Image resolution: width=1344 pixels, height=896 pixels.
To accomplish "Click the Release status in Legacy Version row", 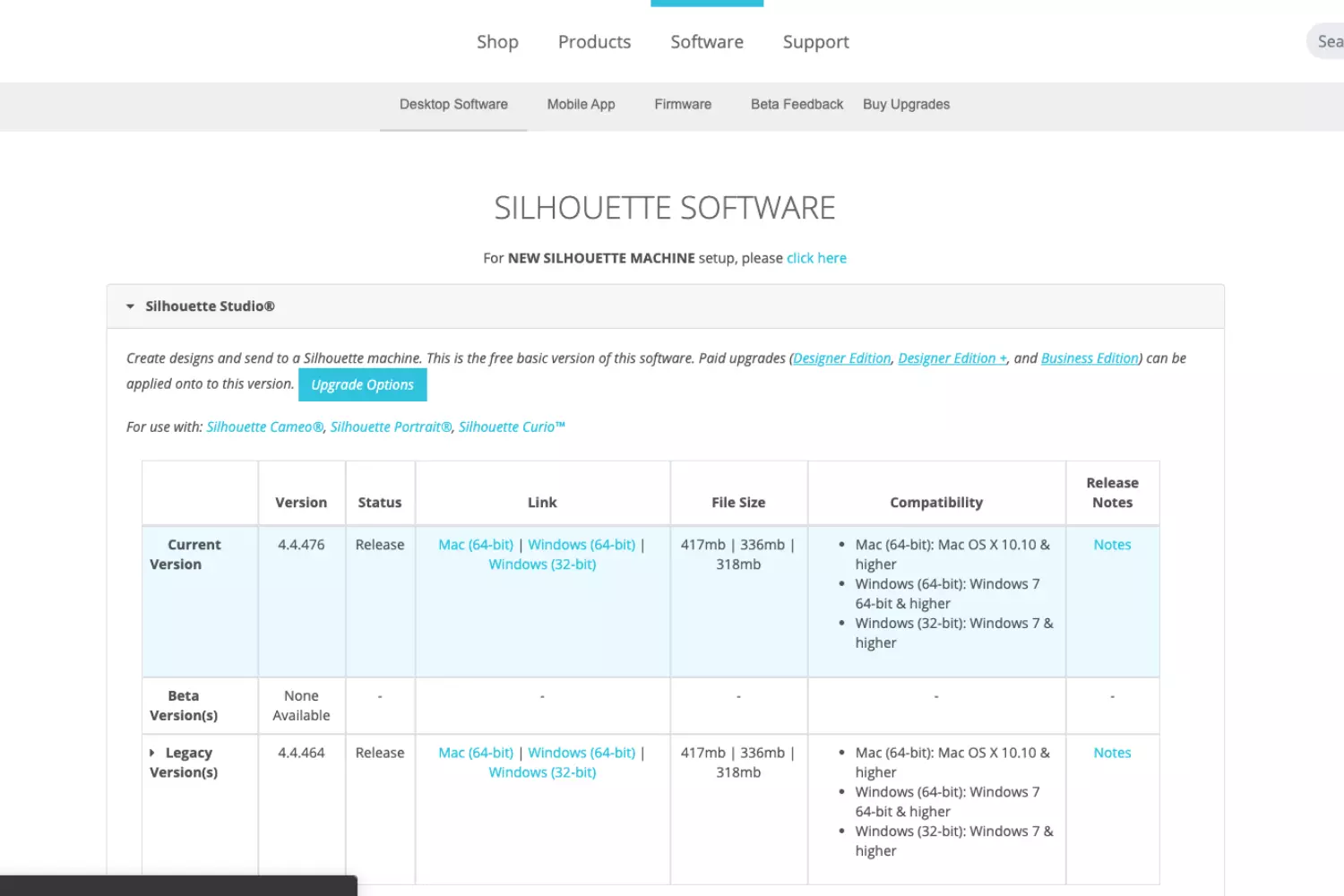I will coord(380,754).
